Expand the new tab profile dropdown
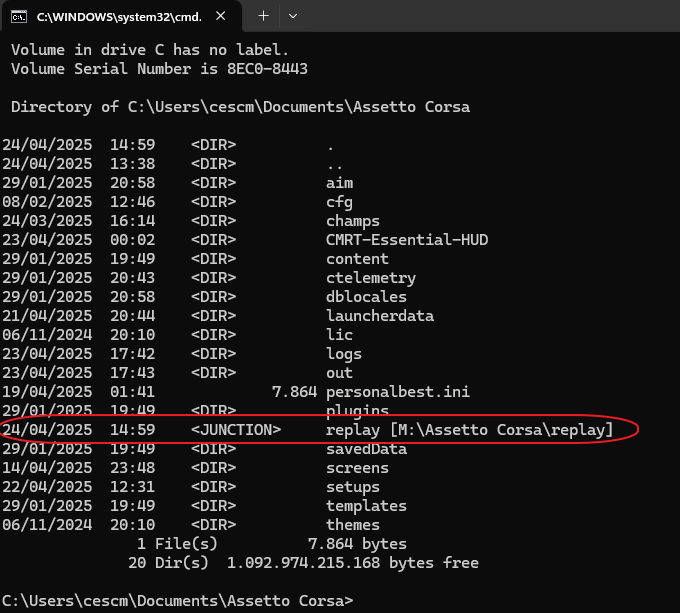This screenshot has width=680, height=613. 293,16
